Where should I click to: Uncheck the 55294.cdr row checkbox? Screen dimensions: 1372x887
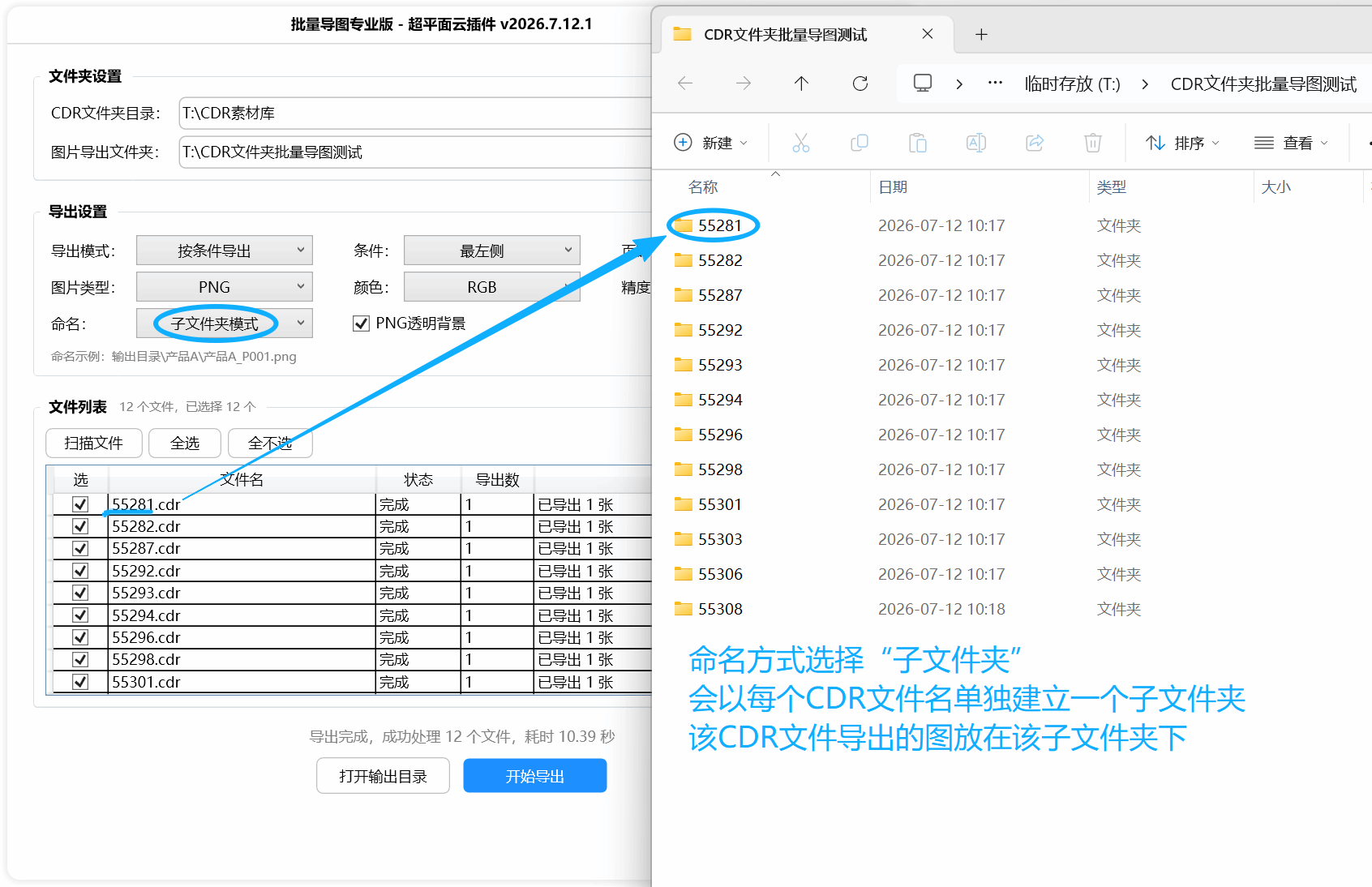(80, 615)
